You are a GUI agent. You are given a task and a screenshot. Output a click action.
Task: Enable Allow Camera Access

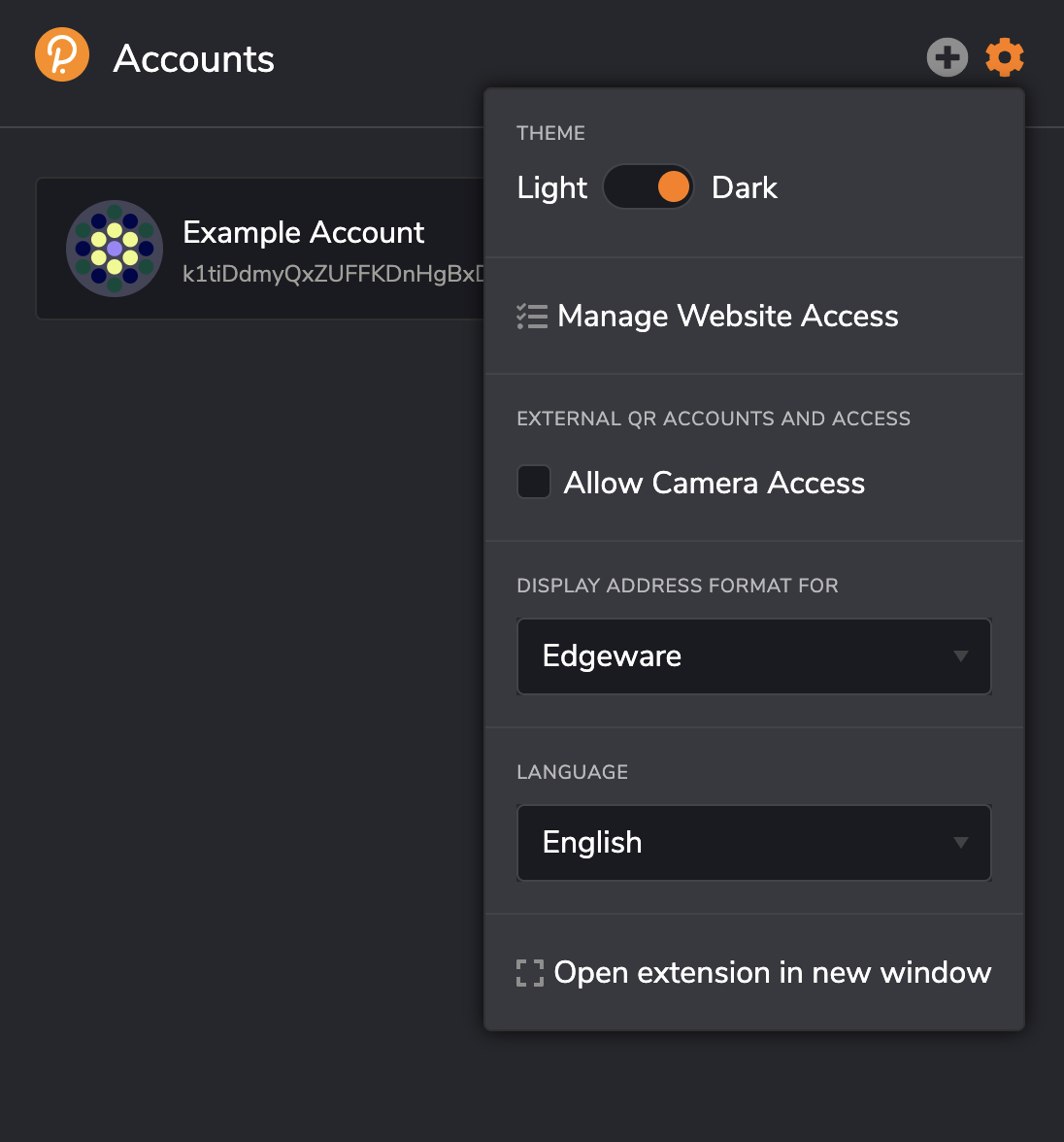[x=533, y=482]
